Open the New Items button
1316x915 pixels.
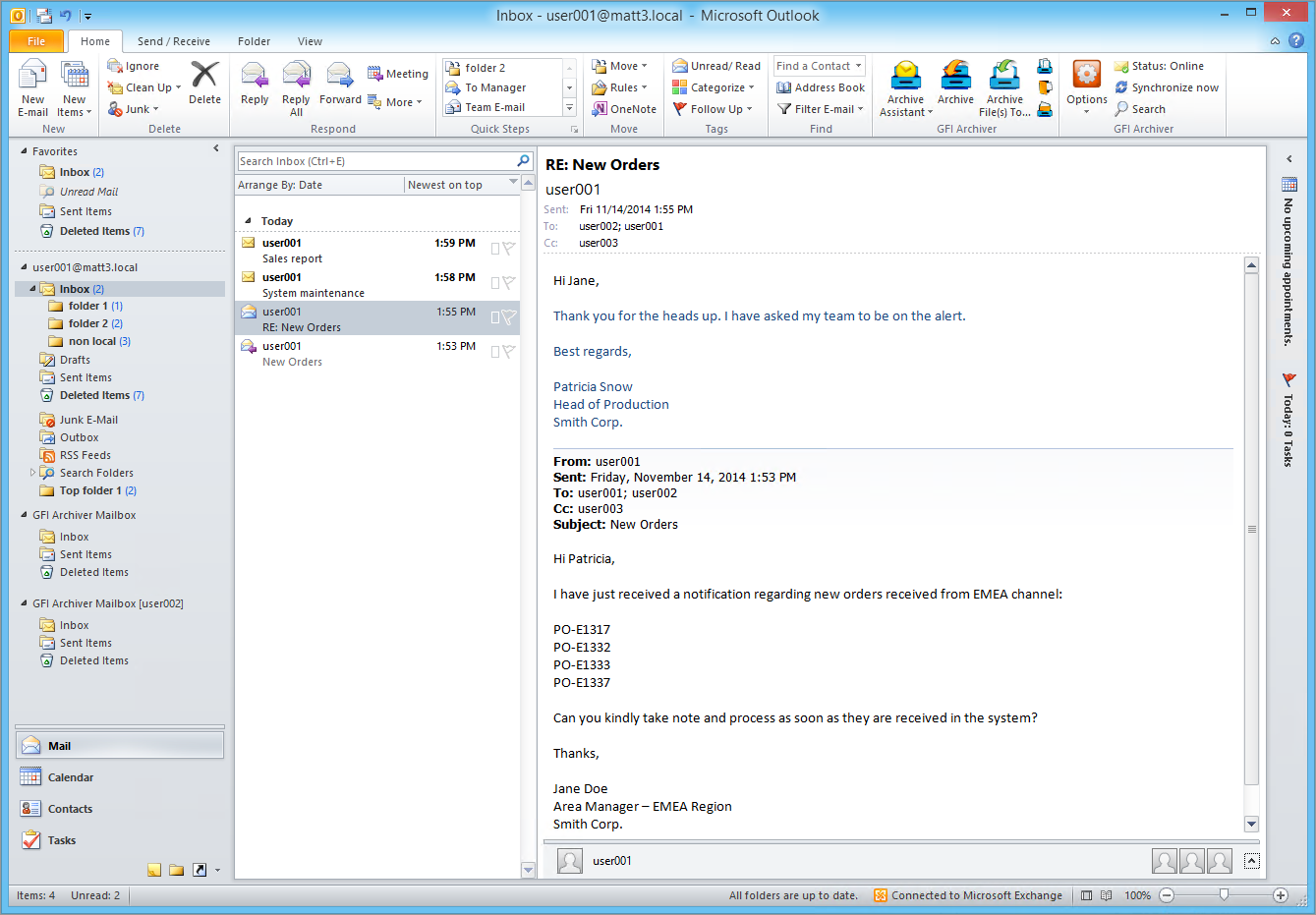[75, 88]
